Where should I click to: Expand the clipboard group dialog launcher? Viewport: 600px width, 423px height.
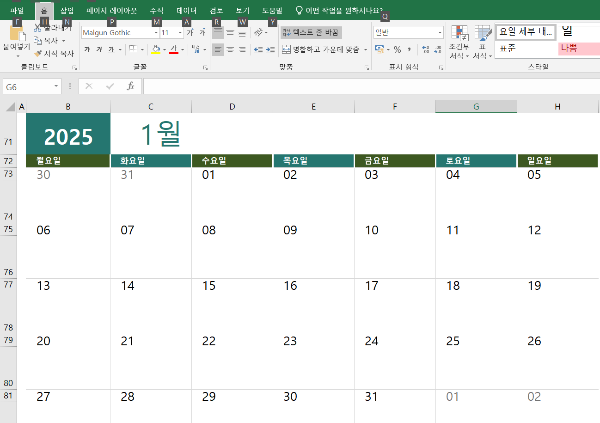pyautogui.click(x=75, y=68)
